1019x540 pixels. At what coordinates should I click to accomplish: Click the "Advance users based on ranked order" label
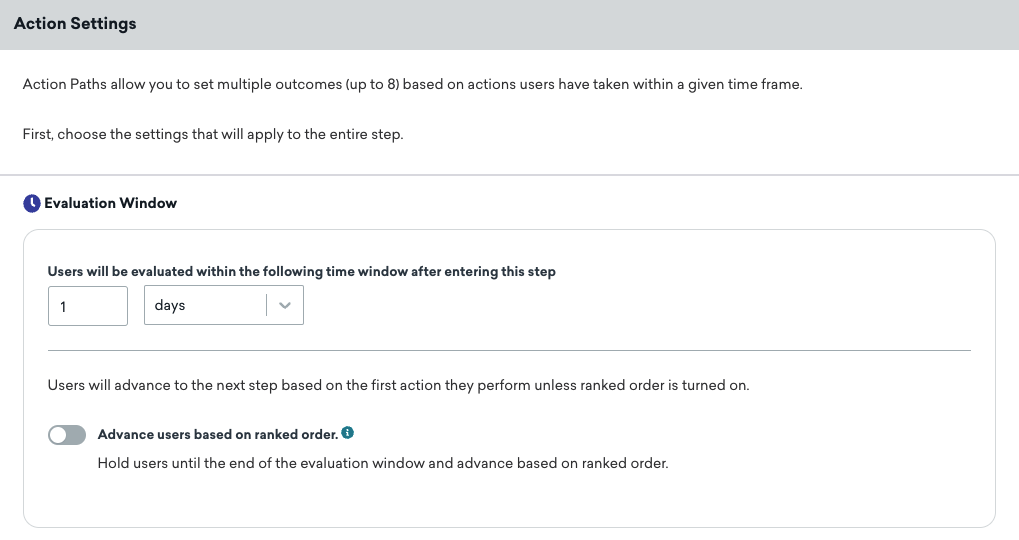tap(218, 434)
